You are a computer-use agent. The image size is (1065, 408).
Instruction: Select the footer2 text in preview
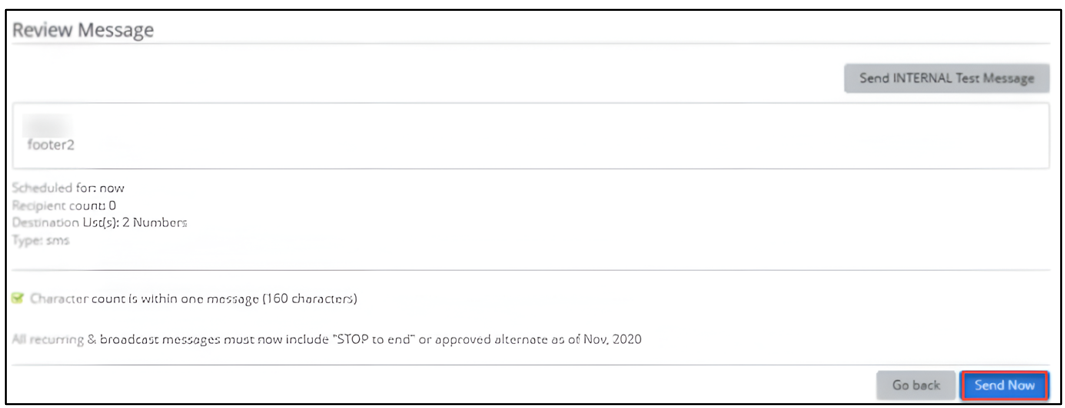[x=51, y=144]
